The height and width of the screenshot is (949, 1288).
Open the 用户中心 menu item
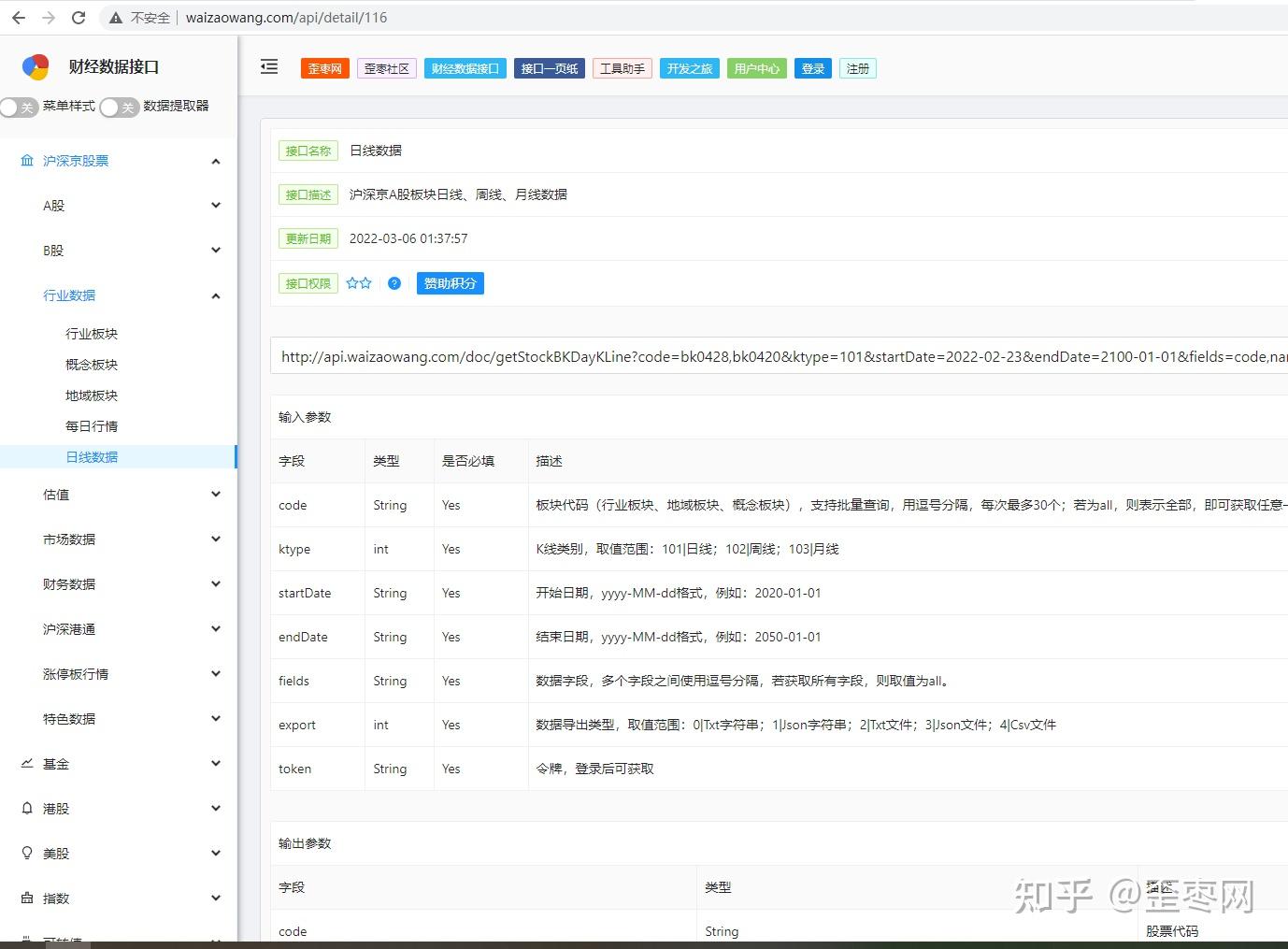pos(756,67)
